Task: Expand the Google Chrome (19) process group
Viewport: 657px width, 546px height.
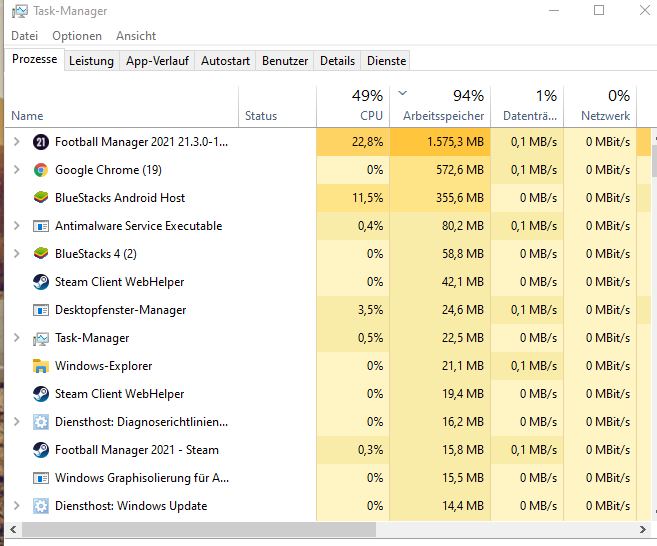Action: 16,170
